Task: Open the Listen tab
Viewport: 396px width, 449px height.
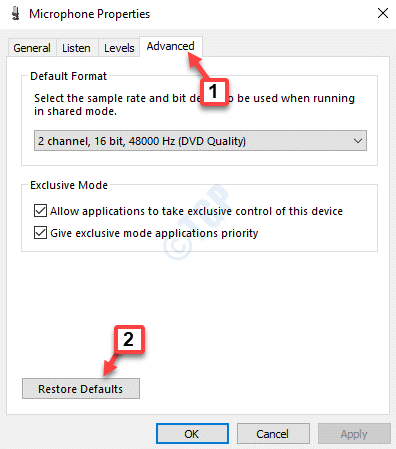Action: click(76, 48)
